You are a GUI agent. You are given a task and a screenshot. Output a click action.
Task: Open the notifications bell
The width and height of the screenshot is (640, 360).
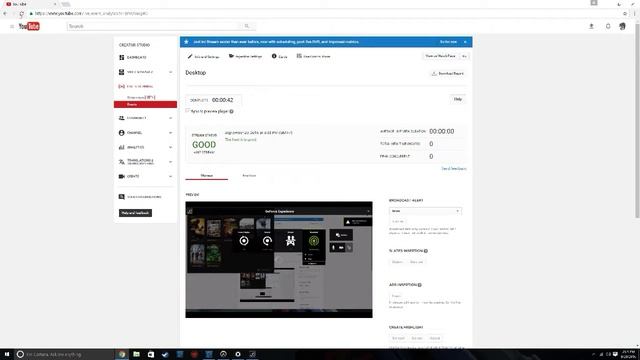click(x=608, y=26)
